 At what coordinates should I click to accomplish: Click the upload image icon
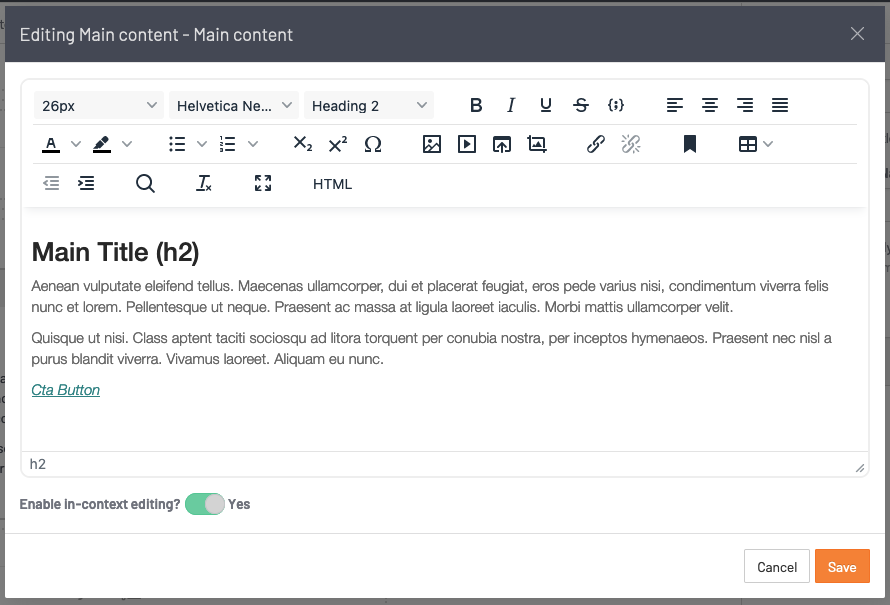(502, 144)
